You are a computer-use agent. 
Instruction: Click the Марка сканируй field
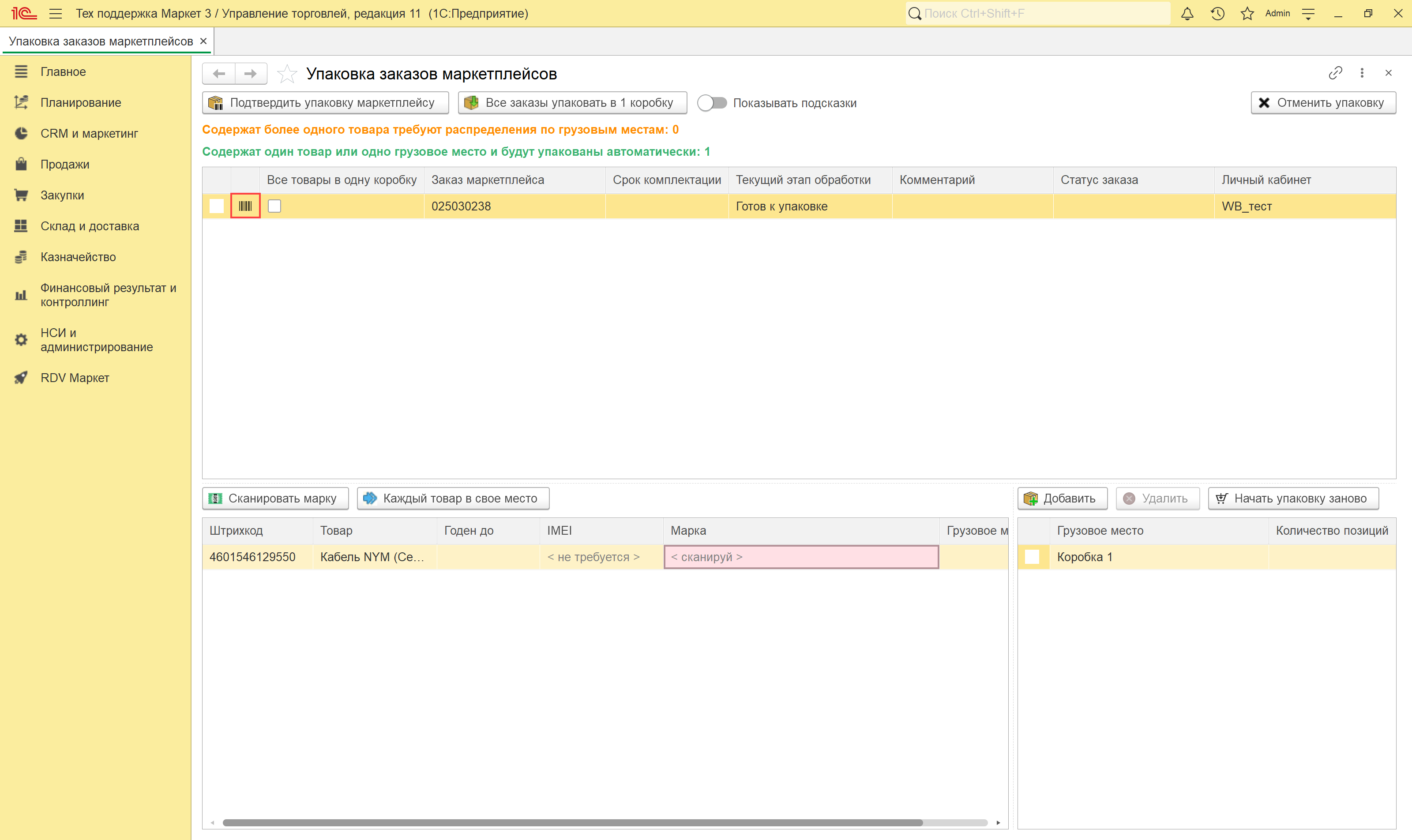point(800,557)
